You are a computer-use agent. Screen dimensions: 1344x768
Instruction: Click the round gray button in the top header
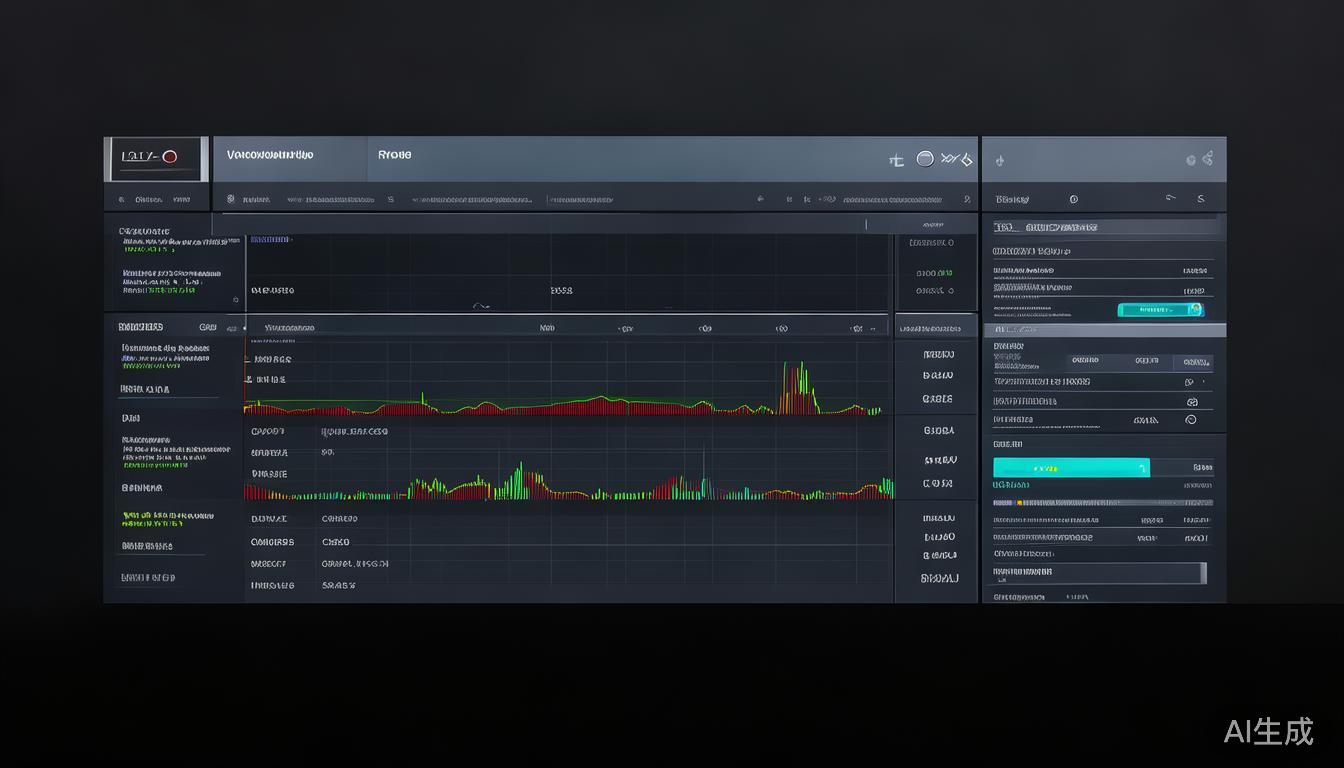925,159
